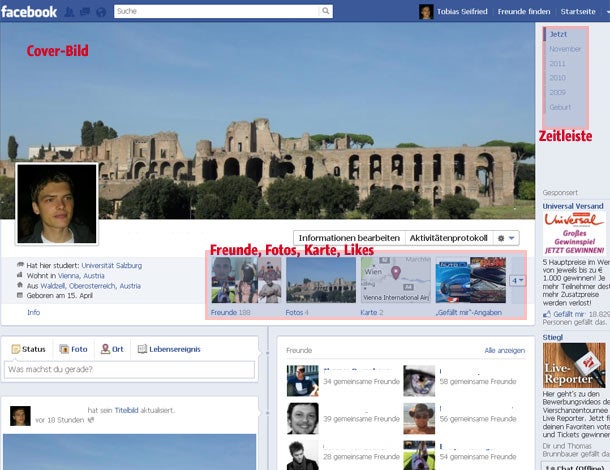Expand the '4' more sections dropdown

pyautogui.click(x=517, y=280)
